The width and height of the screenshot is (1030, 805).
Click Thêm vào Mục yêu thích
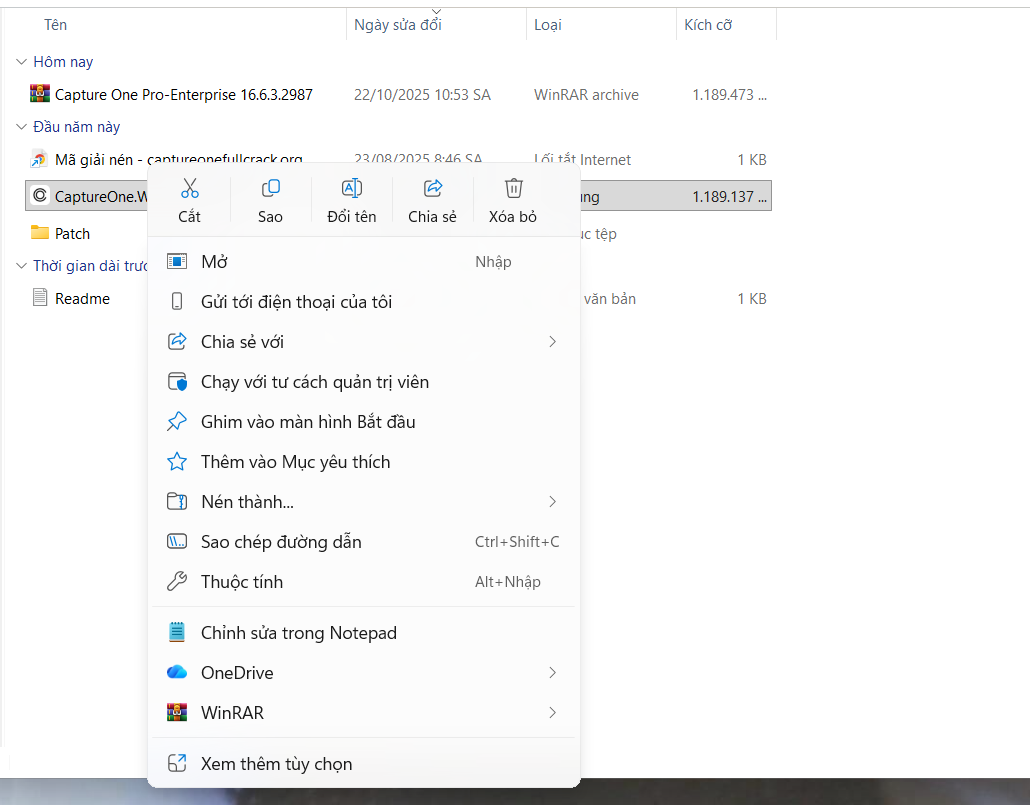pyautogui.click(x=295, y=462)
